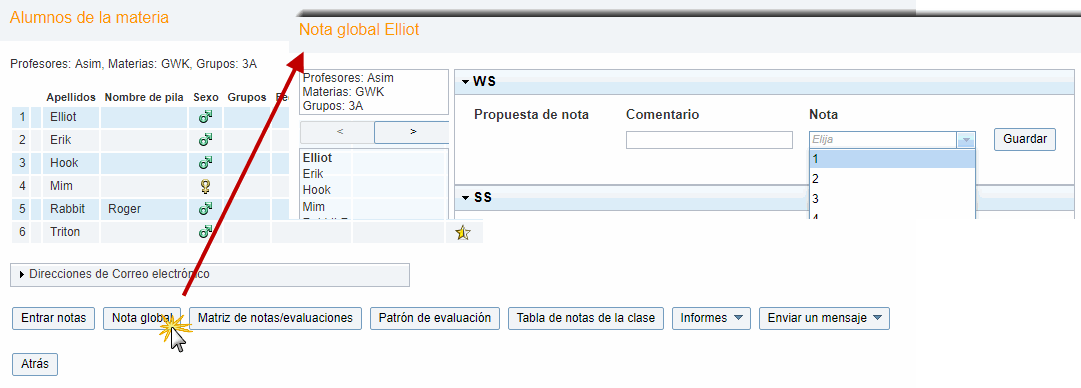The image size is (1081, 388).
Task: Click Guardar to save the grade
Action: click(1024, 139)
